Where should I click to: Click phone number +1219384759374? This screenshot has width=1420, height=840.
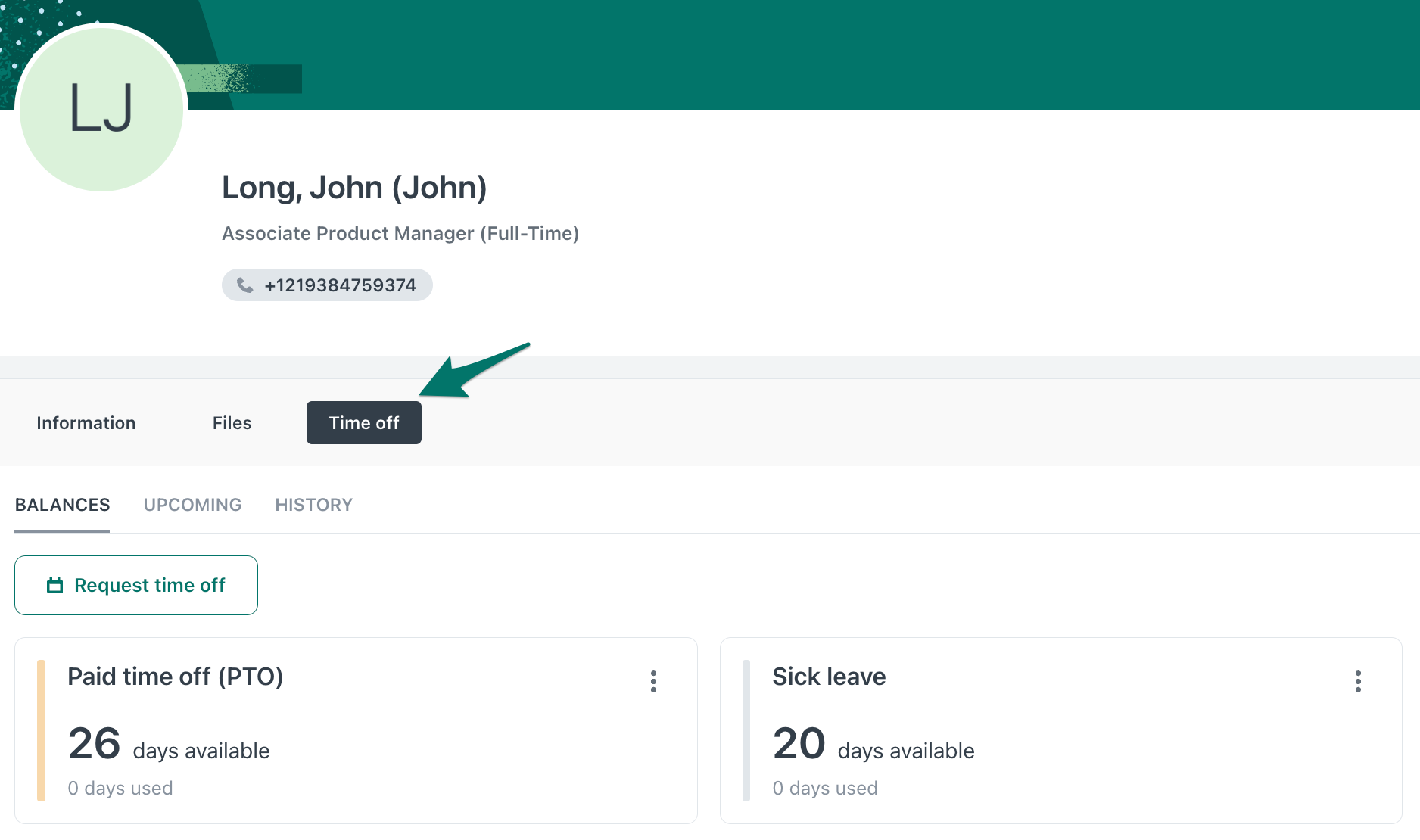340,285
